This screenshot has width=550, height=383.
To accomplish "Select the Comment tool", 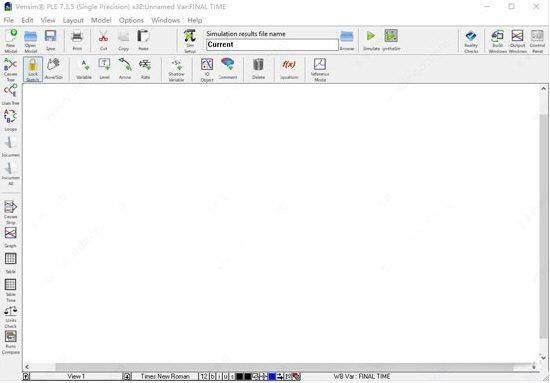I will [228, 69].
